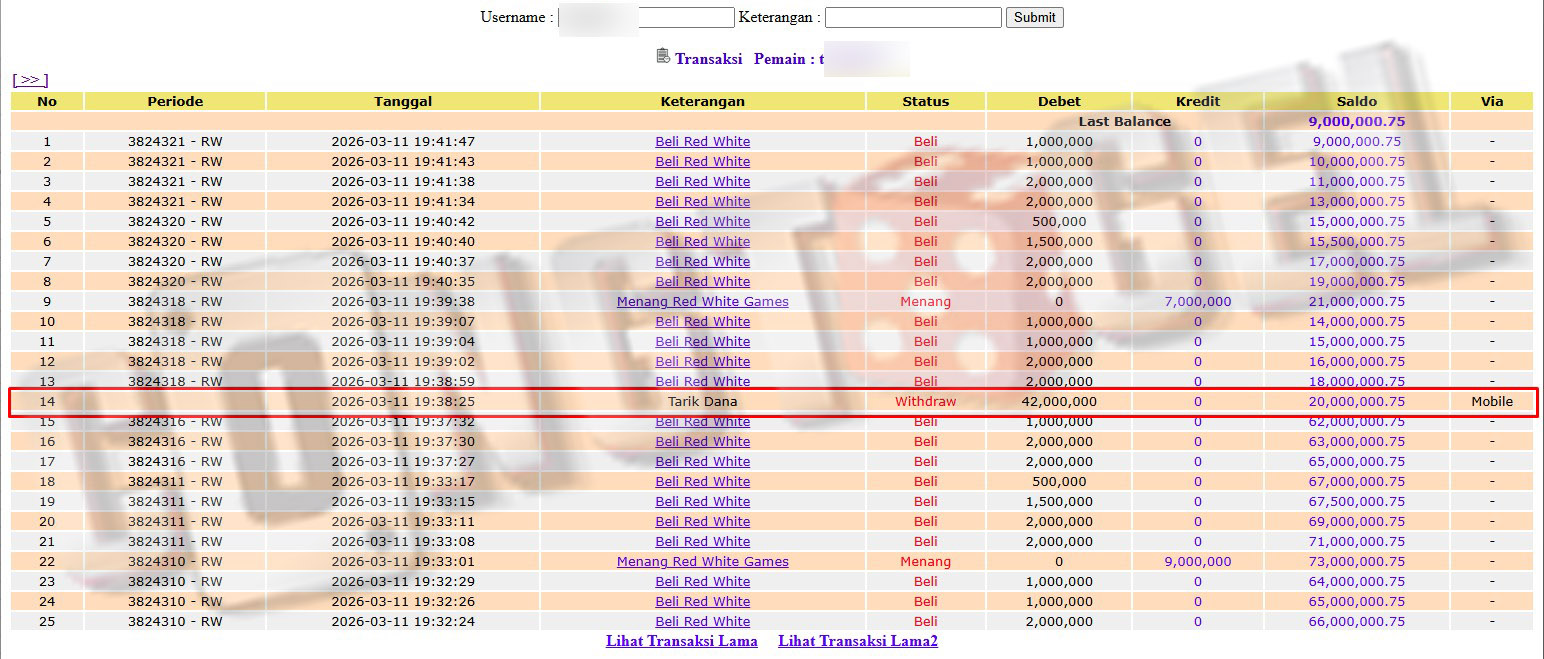
Task: Open Beli Red White link in row 13
Action: (702, 381)
